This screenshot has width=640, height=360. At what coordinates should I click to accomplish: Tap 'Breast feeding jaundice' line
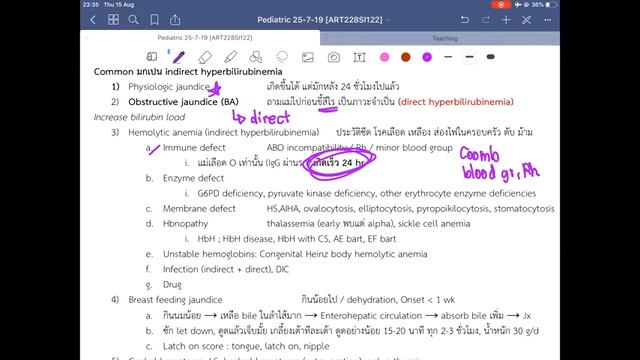176,300
